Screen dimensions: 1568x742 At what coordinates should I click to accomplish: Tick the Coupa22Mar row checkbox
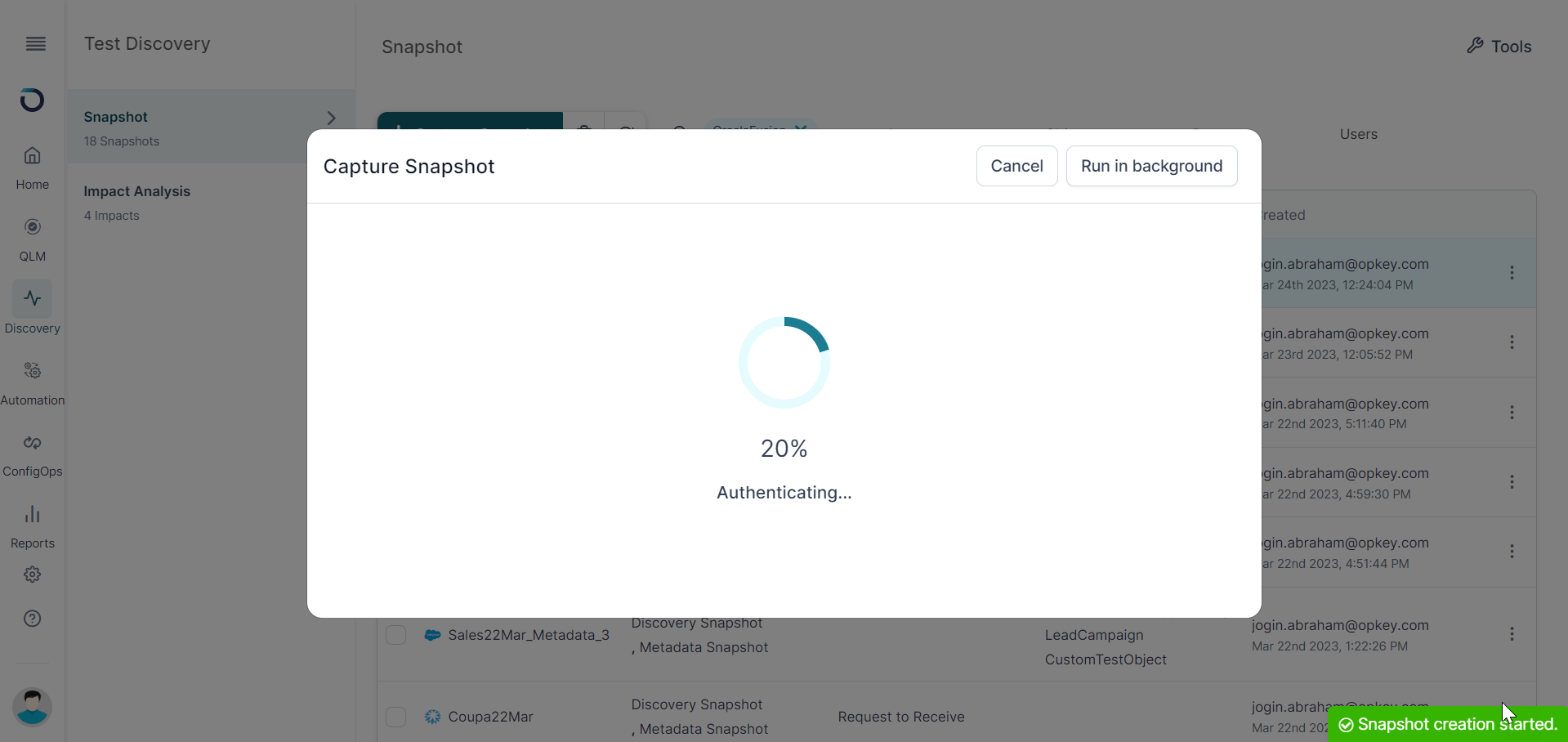(395, 717)
